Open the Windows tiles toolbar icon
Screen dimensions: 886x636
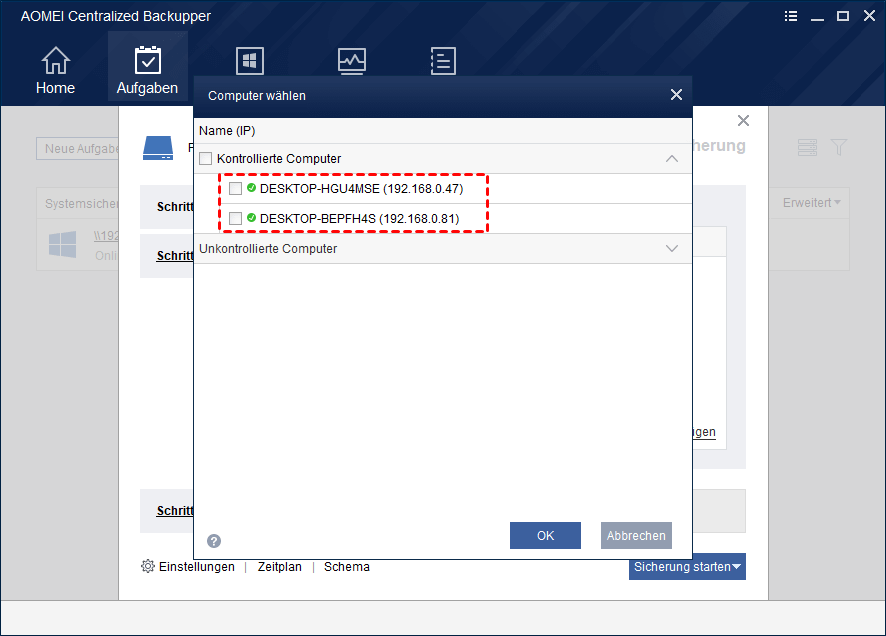point(249,60)
